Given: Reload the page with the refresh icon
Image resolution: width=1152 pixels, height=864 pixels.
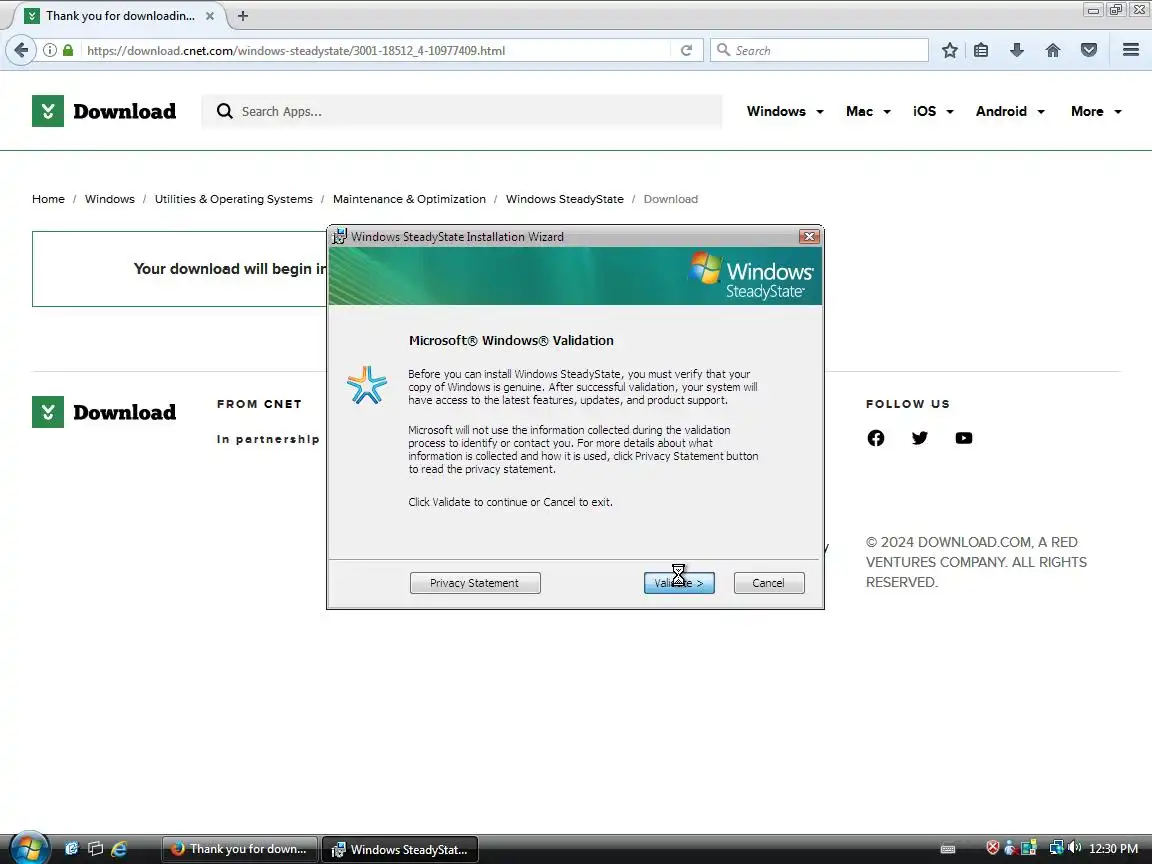Looking at the screenshot, I should coord(686,50).
